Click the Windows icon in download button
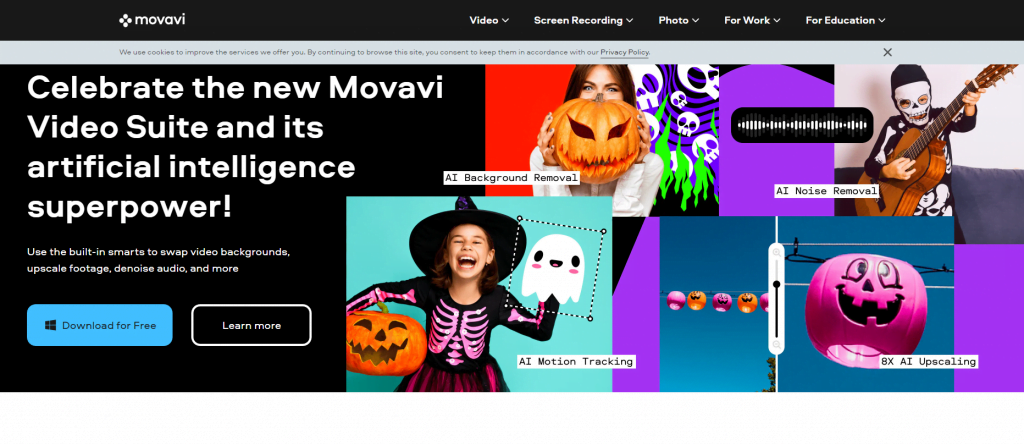The width and height of the screenshot is (1024, 445). [x=50, y=325]
